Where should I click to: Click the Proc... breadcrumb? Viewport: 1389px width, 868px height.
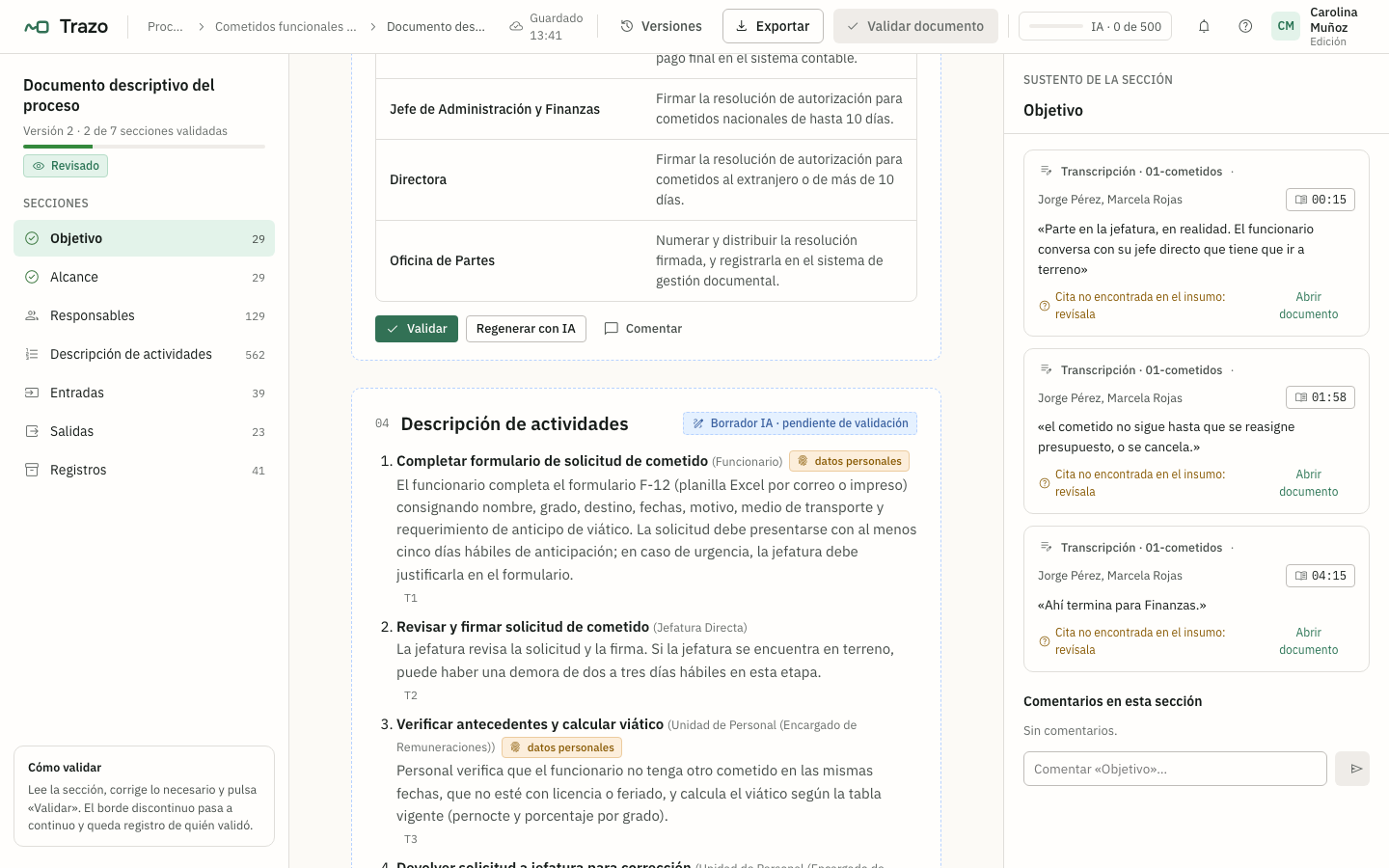(165, 26)
